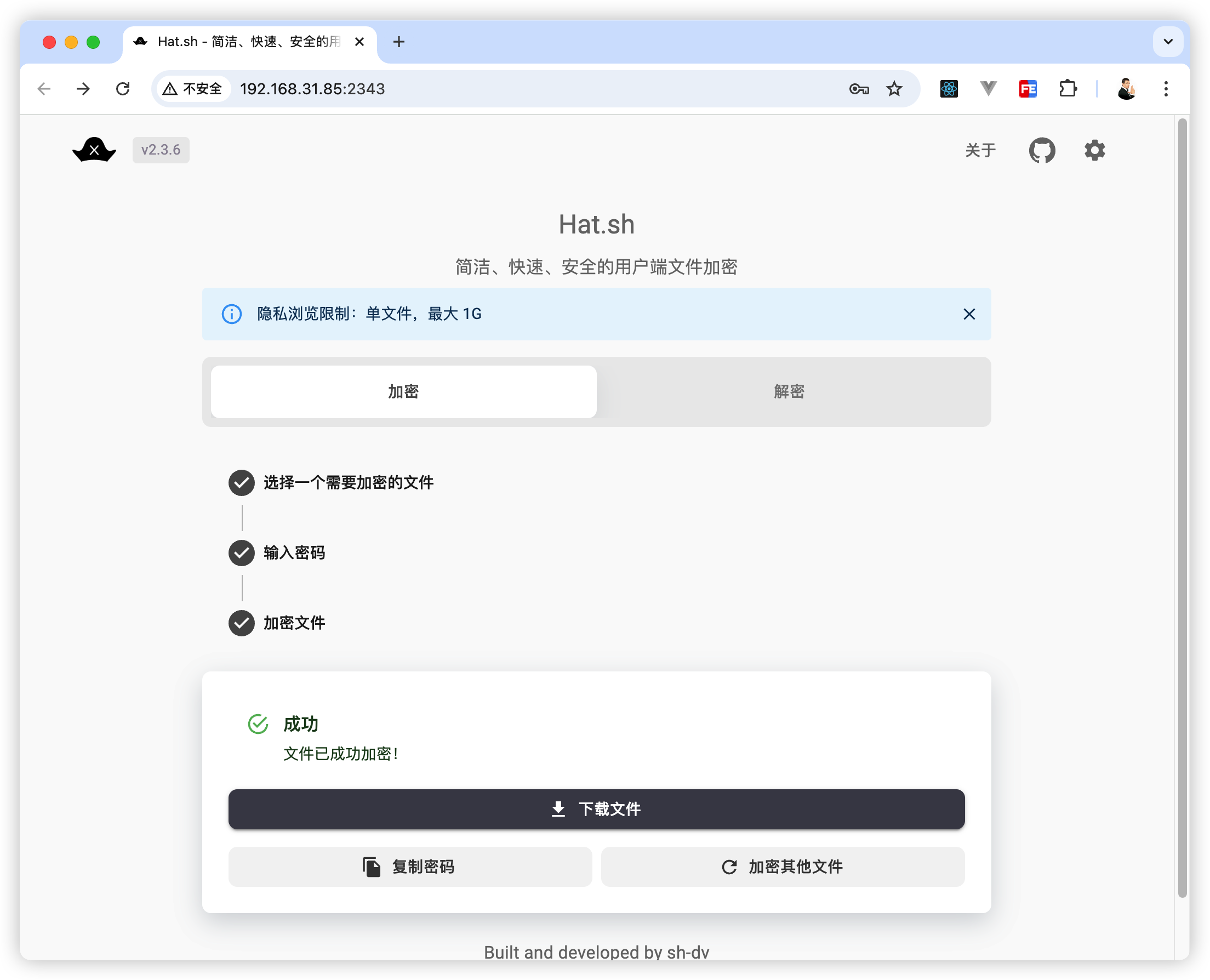Viewport: 1210px width, 980px height.
Task: Click the 输入密码 step
Action: click(294, 552)
